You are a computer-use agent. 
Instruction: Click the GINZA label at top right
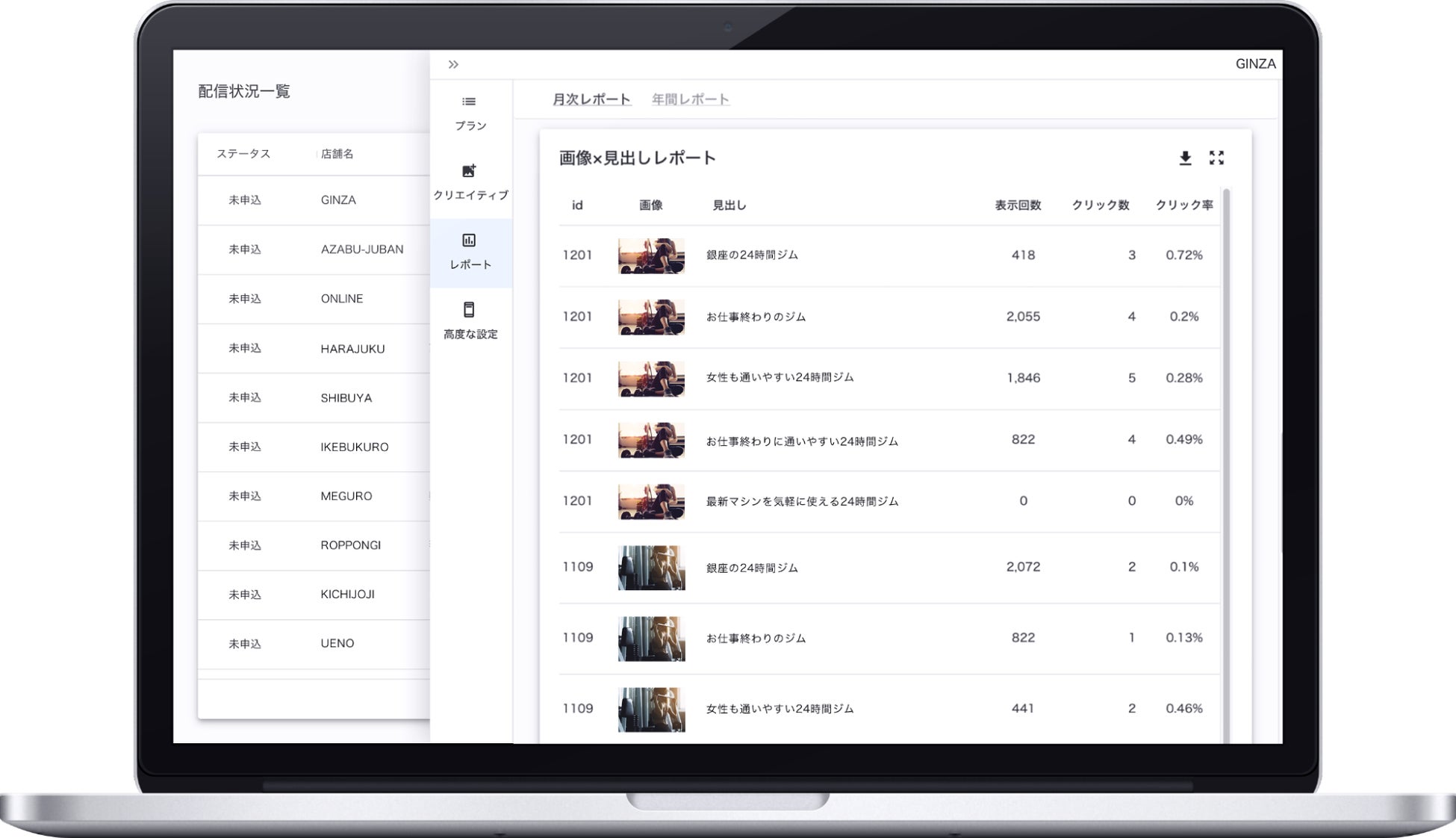point(1255,64)
